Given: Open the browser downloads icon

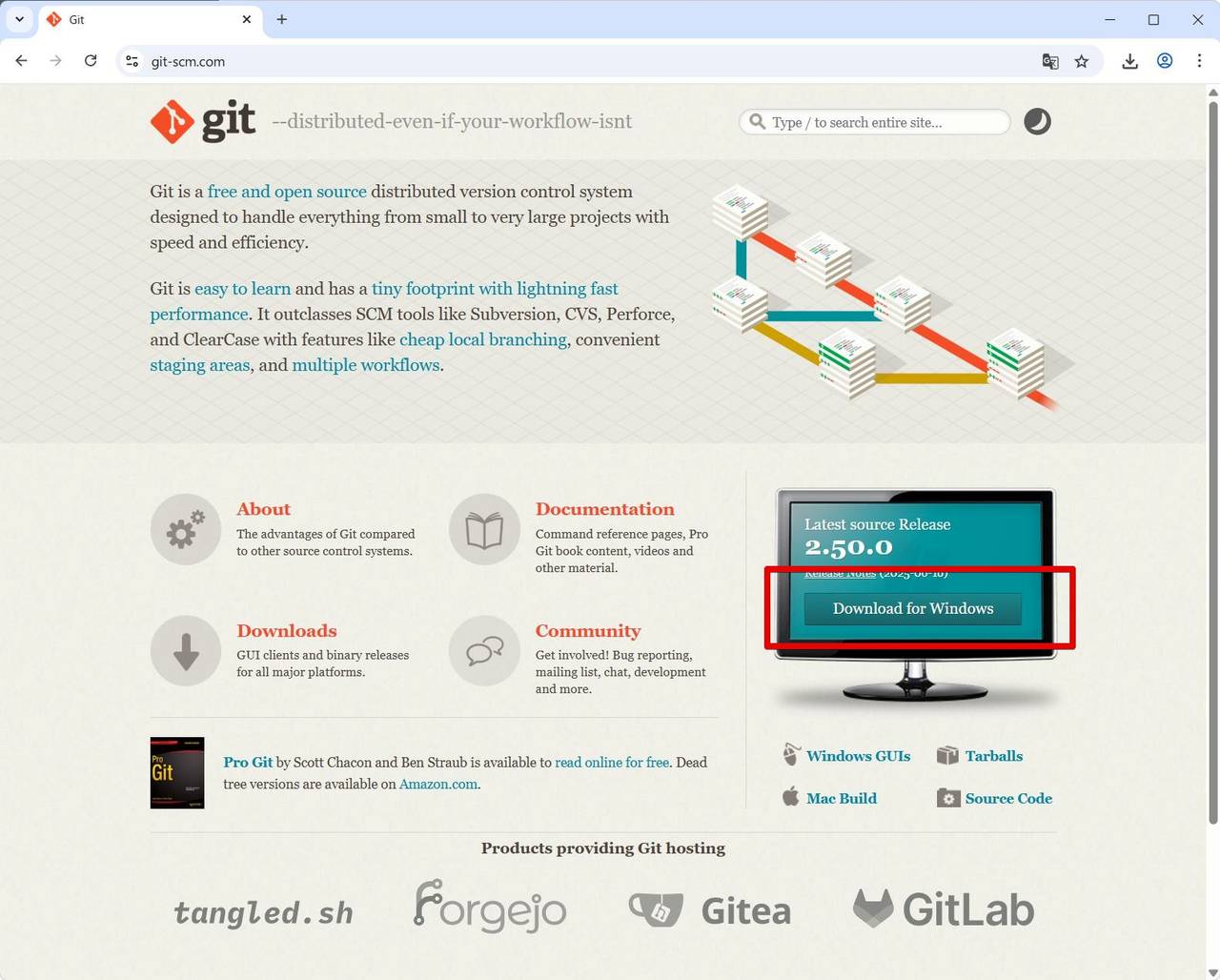Looking at the screenshot, I should coord(1129,61).
